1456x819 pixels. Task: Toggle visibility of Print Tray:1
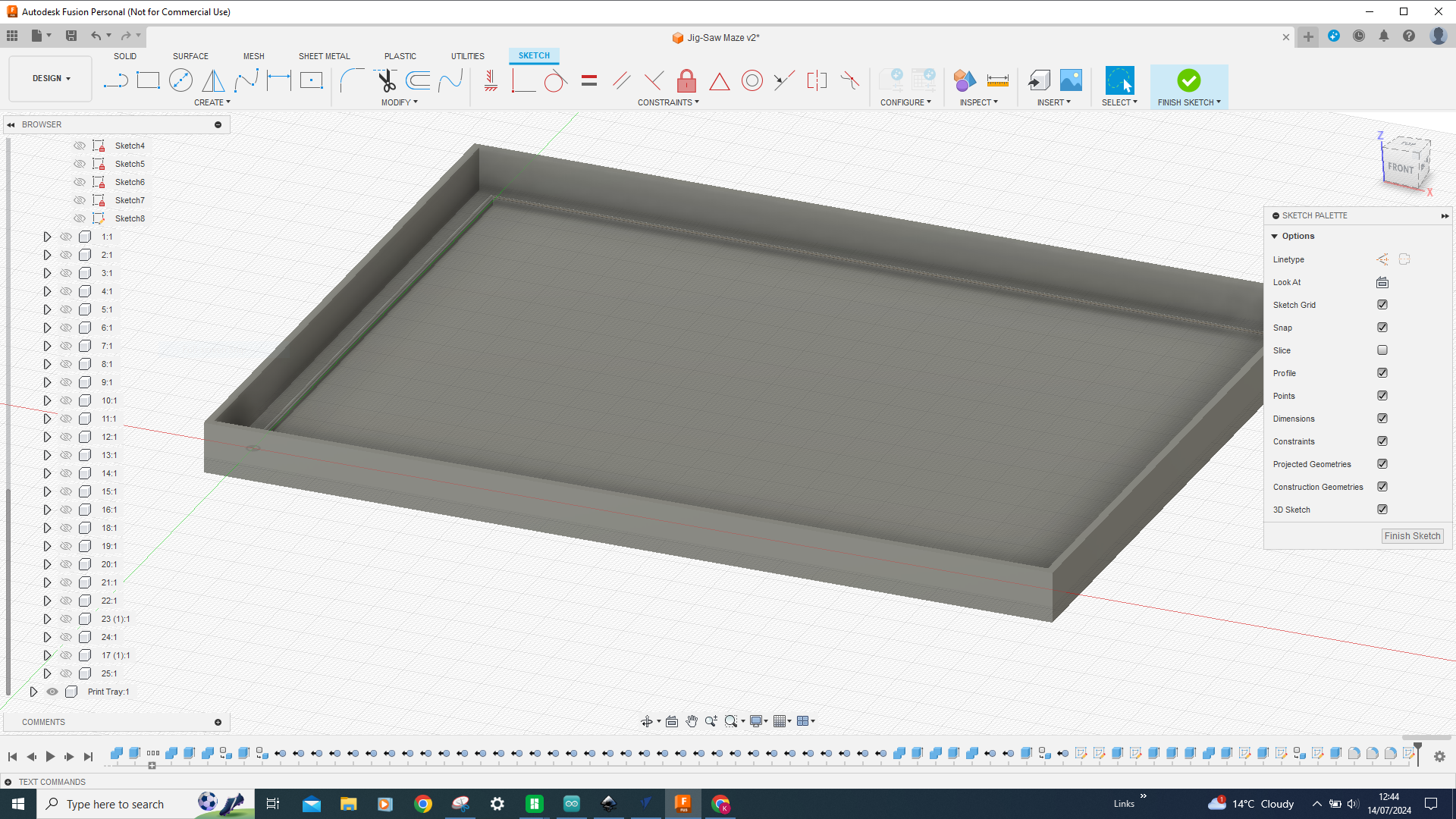point(52,692)
